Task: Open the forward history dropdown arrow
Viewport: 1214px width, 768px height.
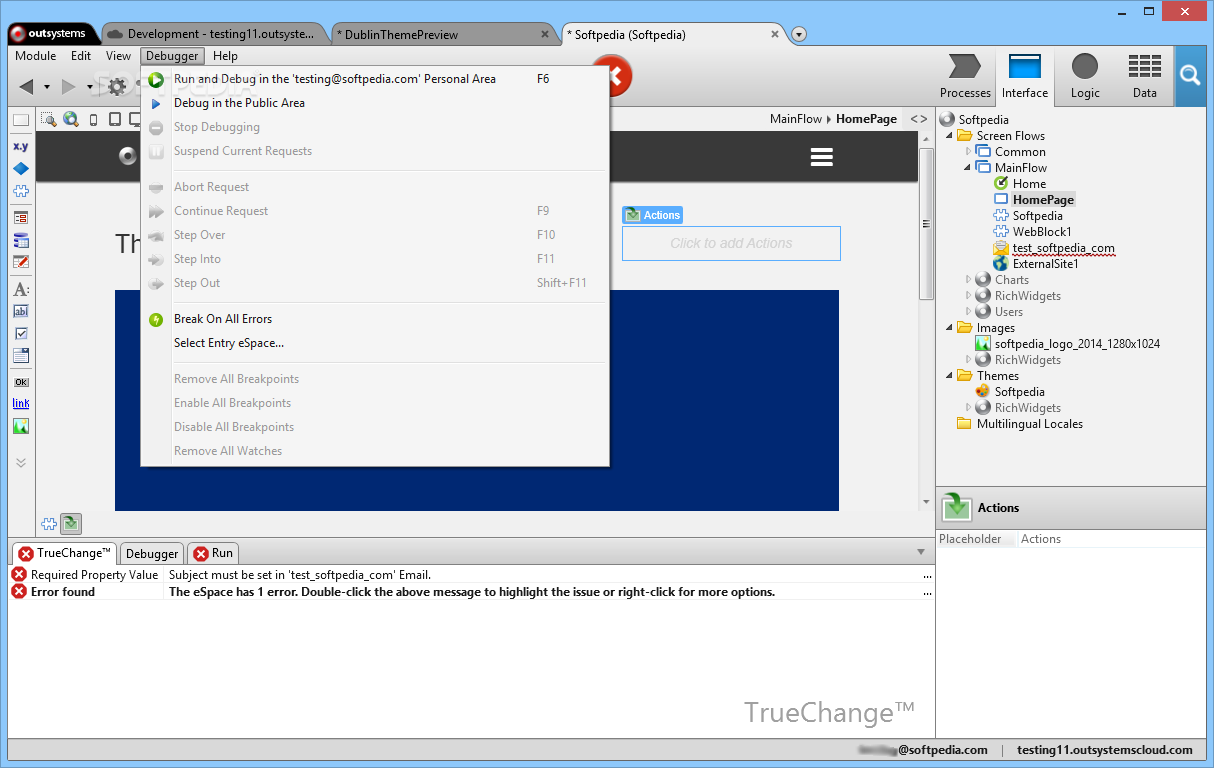Action: [x=89, y=87]
